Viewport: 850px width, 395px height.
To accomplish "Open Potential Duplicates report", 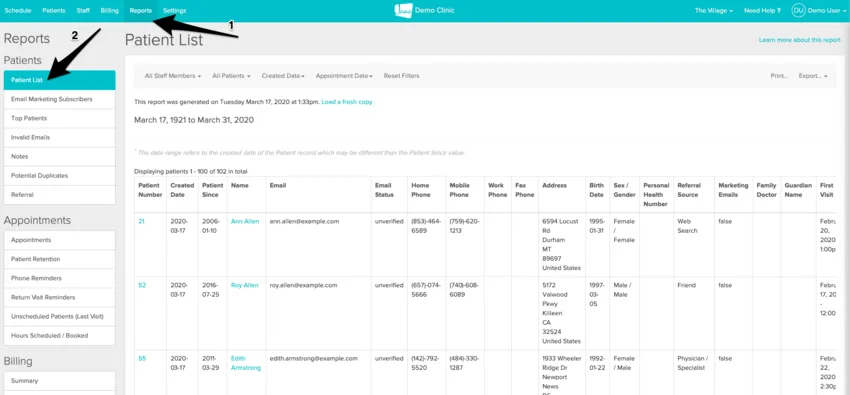I will (60, 176).
